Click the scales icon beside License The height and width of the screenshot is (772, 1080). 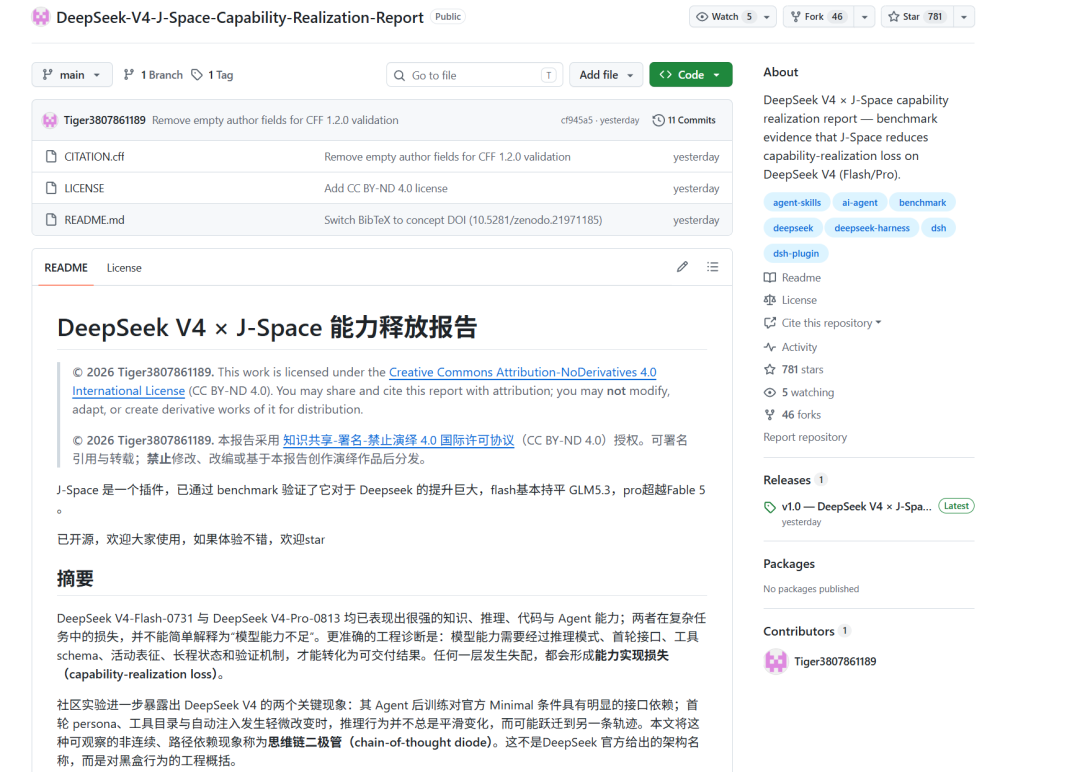click(769, 300)
